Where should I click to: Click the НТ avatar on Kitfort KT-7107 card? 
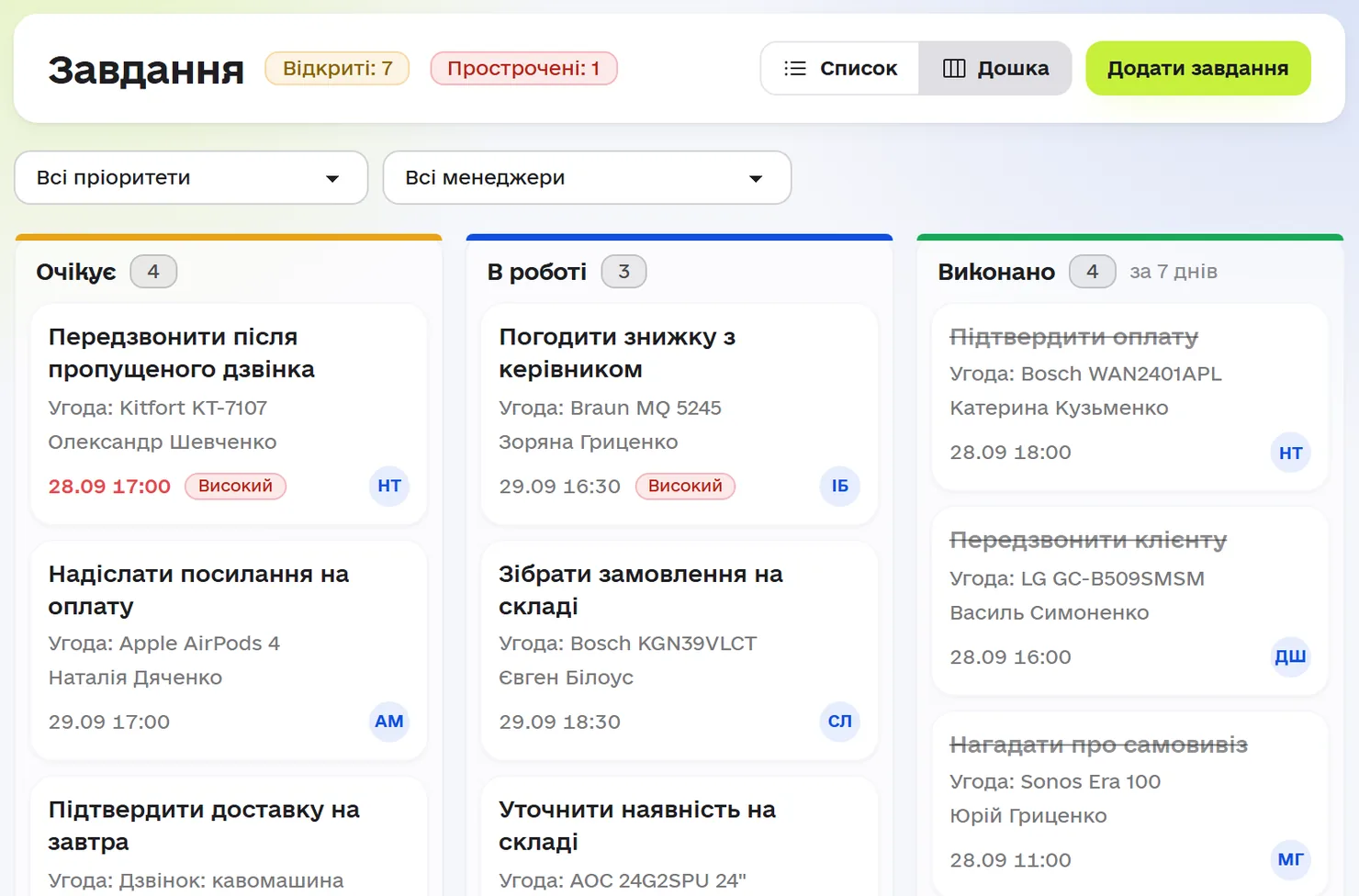pyautogui.click(x=389, y=486)
